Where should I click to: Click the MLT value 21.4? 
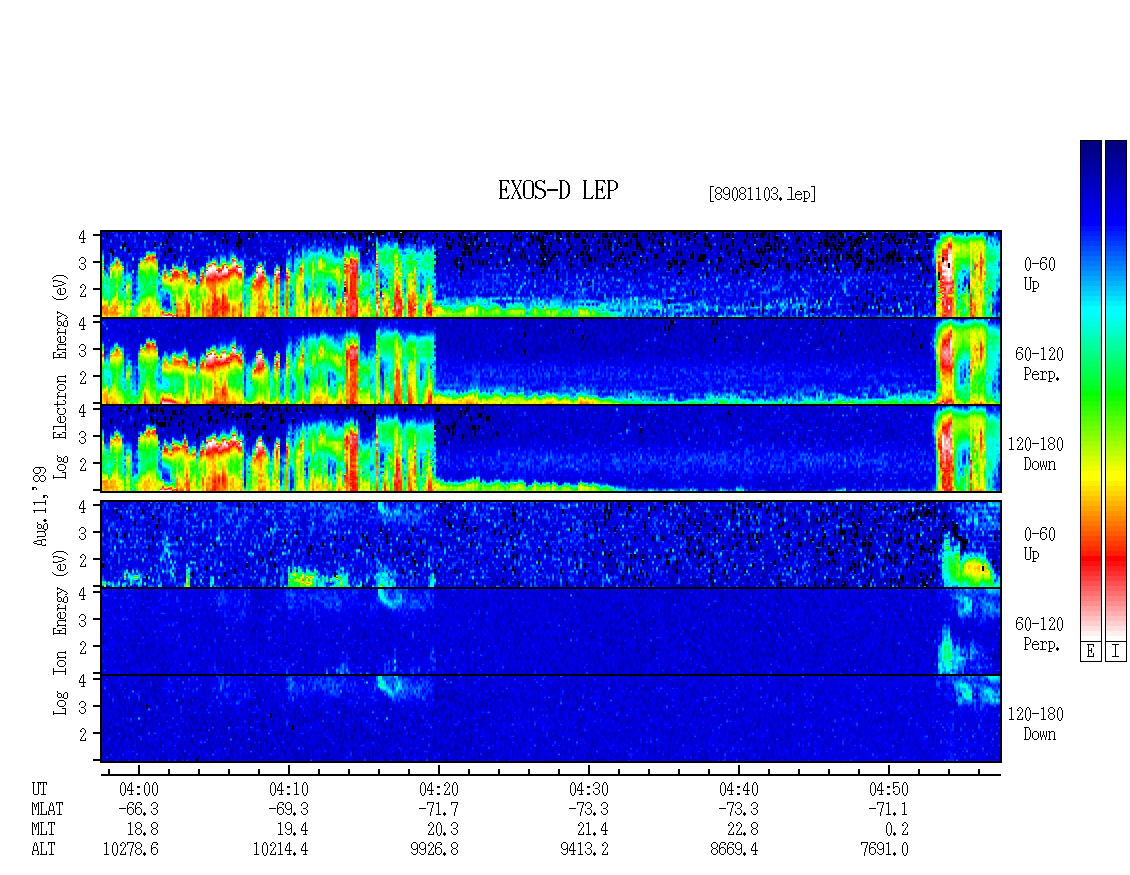pyautogui.click(x=592, y=830)
